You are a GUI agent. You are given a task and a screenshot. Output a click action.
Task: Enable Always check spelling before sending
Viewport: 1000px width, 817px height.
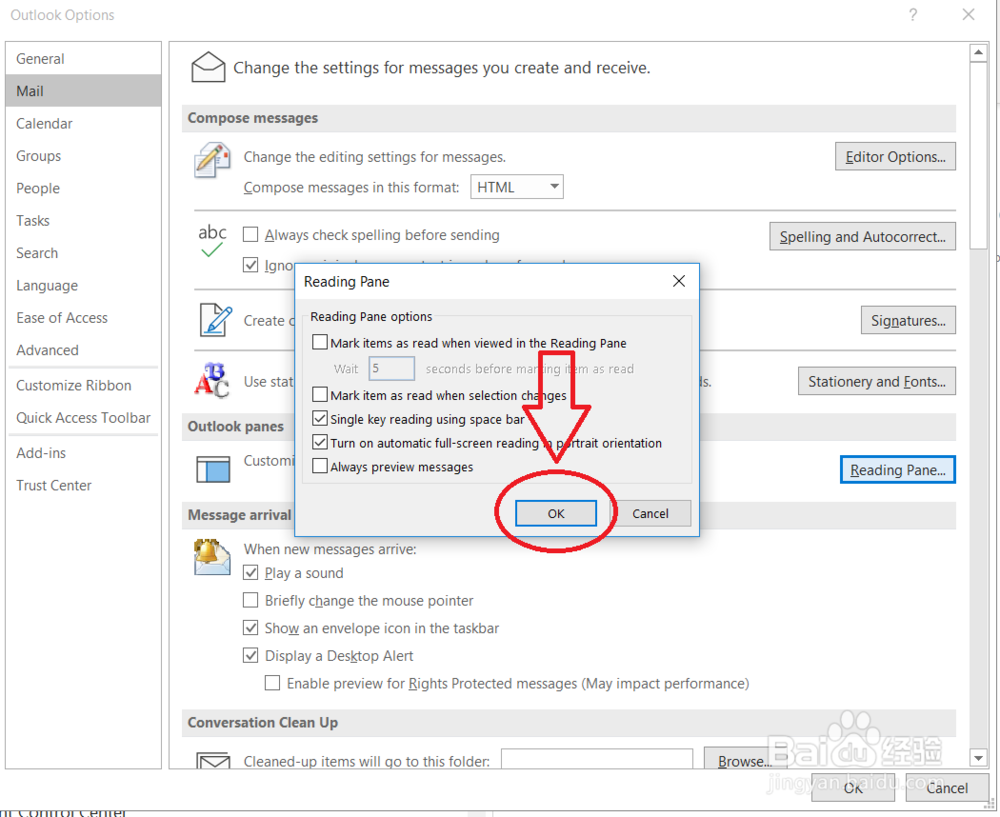251,235
